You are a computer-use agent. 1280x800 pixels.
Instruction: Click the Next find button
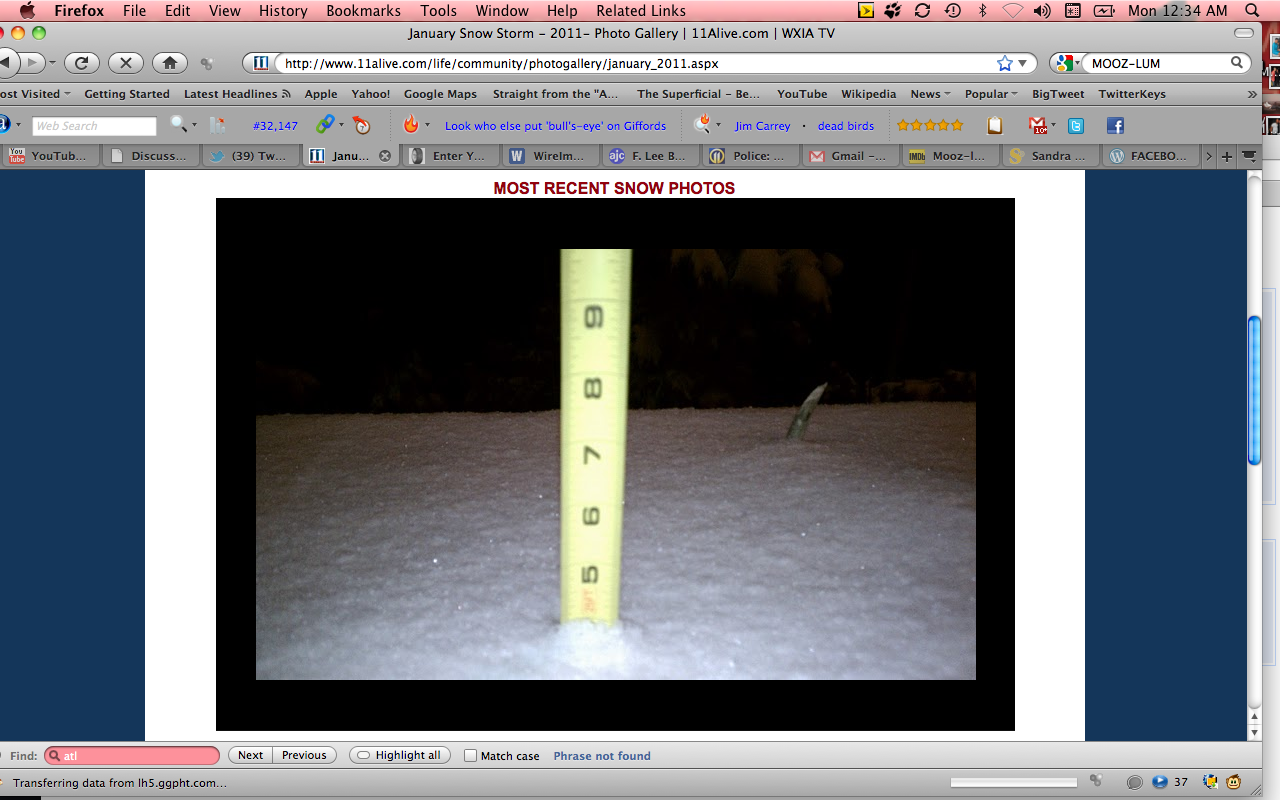point(251,755)
